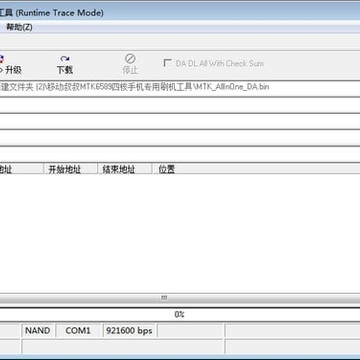This screenshot has height=360, width=360.
Task: Click the 结束地址 column header
Action: coord(125,169)
